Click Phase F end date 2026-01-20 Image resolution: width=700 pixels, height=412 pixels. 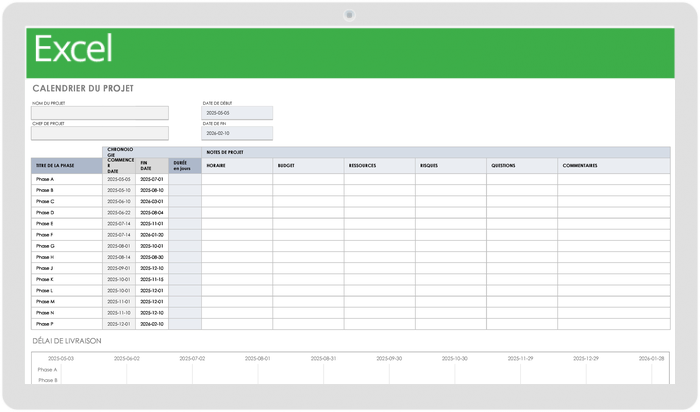click(152, 235)
